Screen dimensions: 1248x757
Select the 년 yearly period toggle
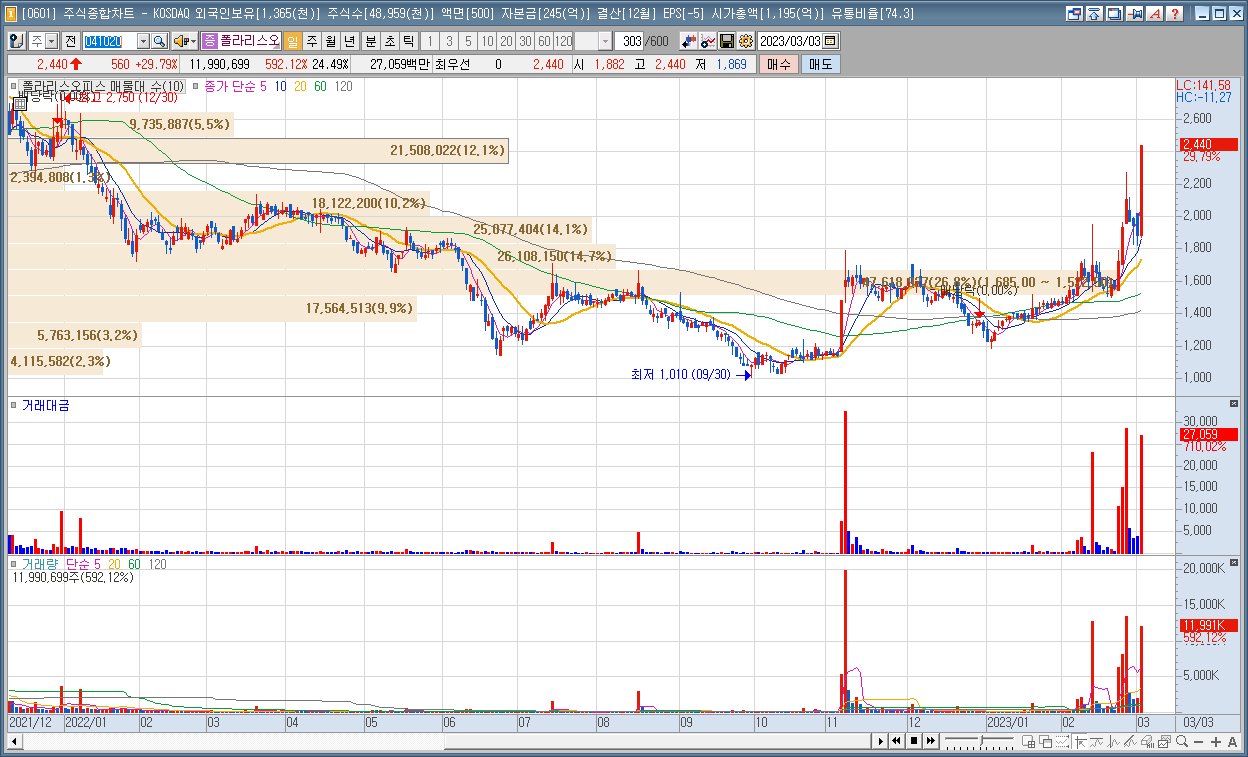point(349,41)
